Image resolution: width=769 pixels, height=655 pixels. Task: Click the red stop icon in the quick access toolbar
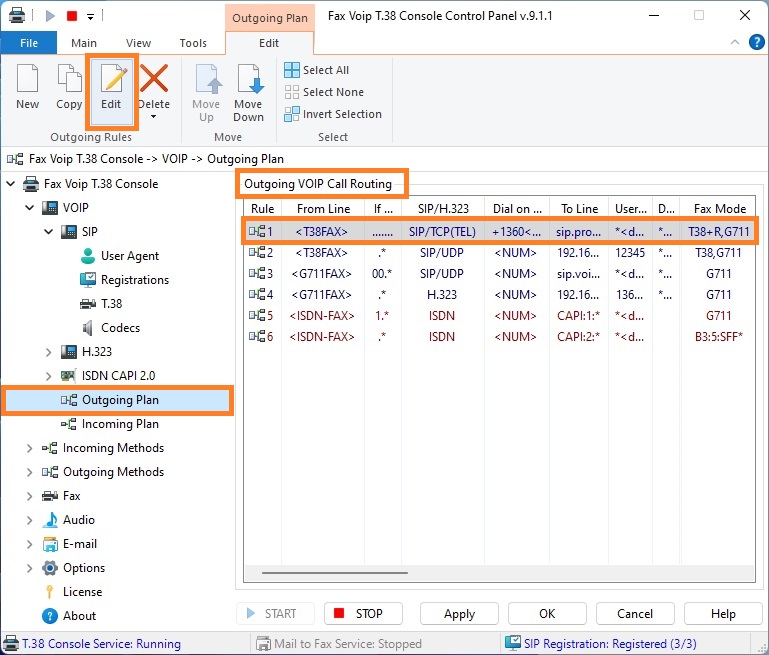(72, 16)
